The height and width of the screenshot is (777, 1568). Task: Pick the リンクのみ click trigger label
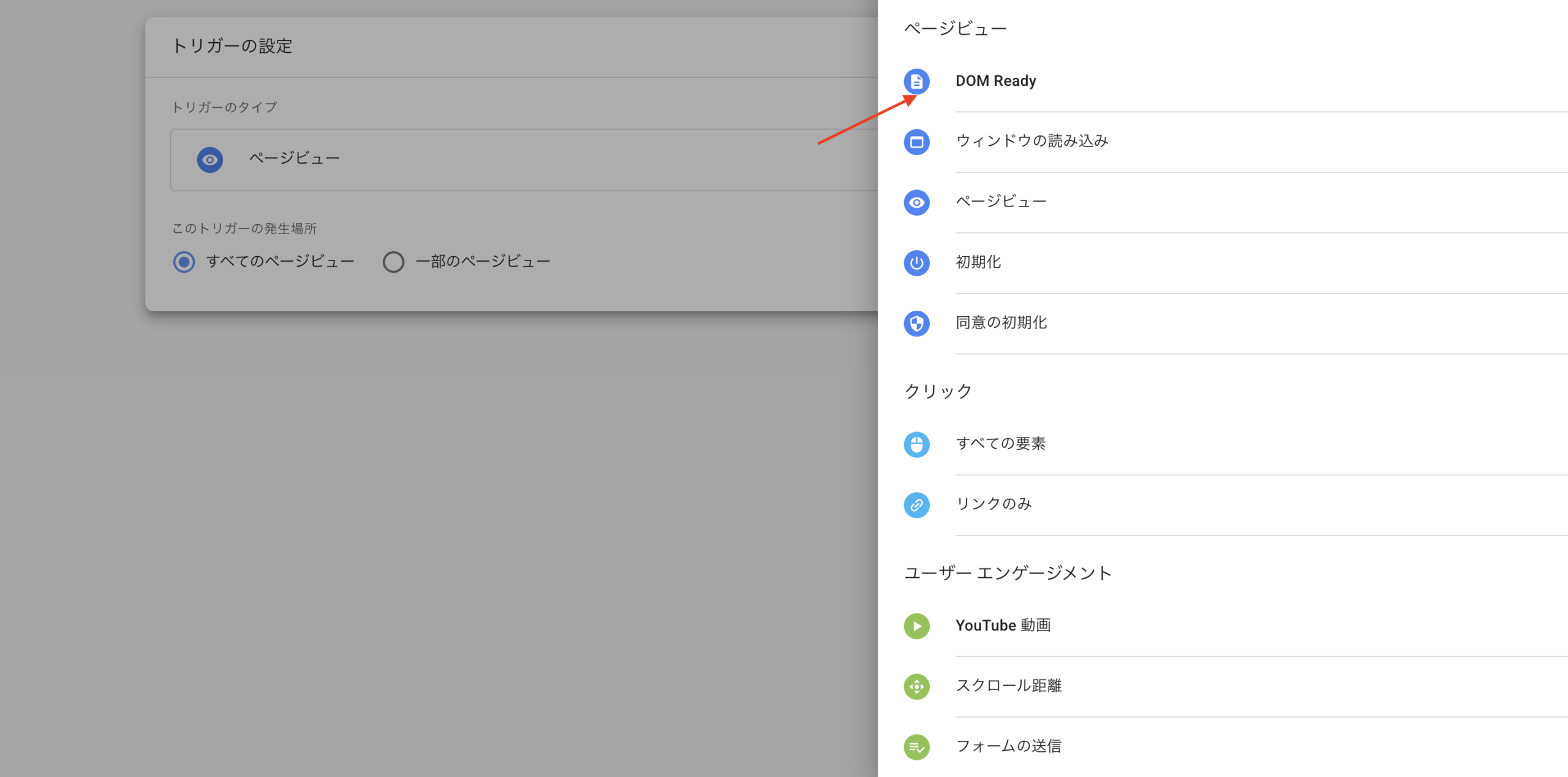coord(993,504)
